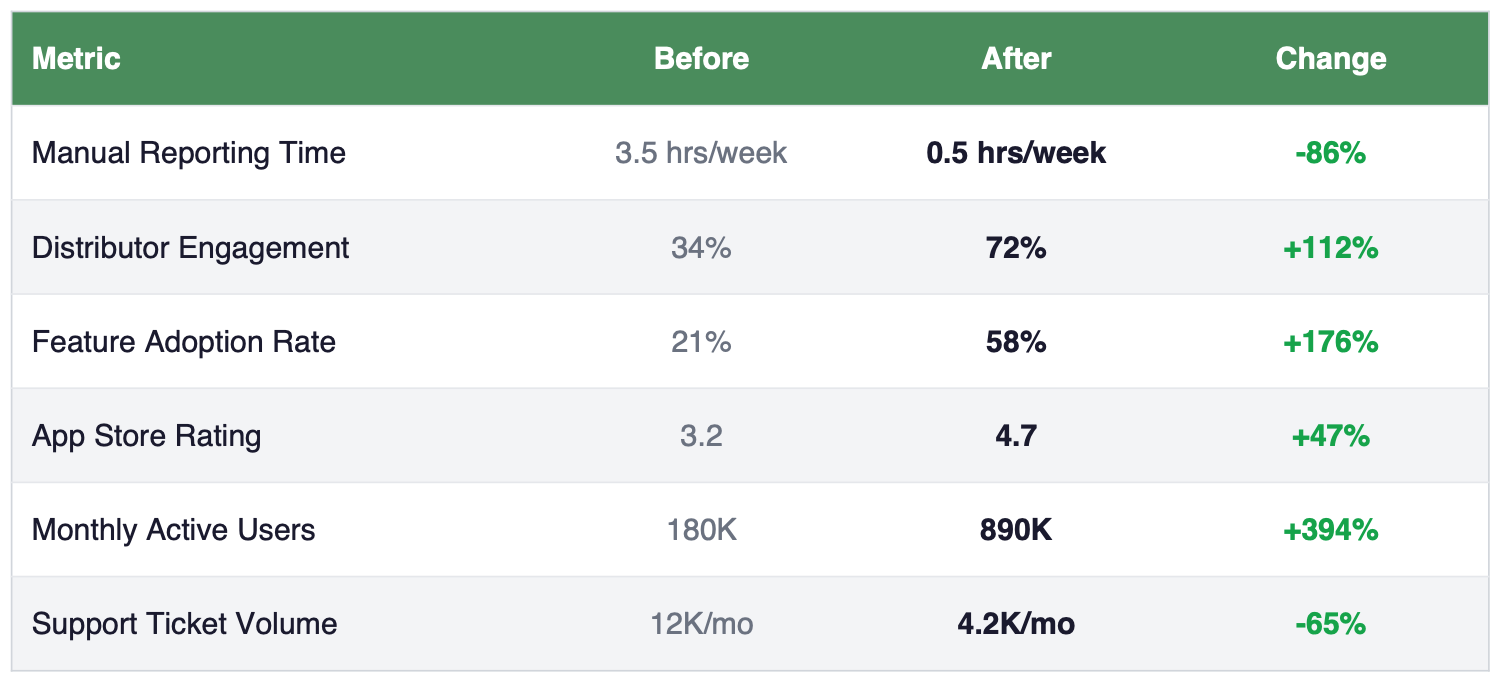Click the Before column header
The image size is (1498, 682).
pos(701,59)
